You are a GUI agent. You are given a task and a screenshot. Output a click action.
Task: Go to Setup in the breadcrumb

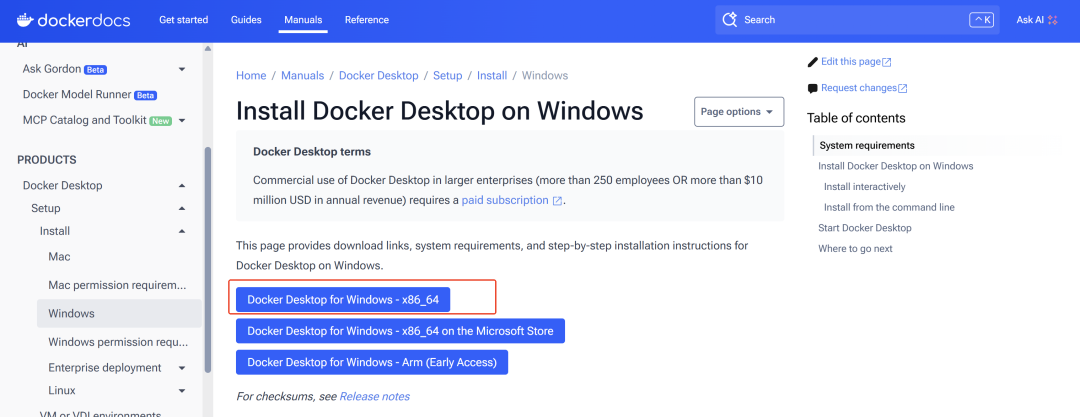[448, 76]
